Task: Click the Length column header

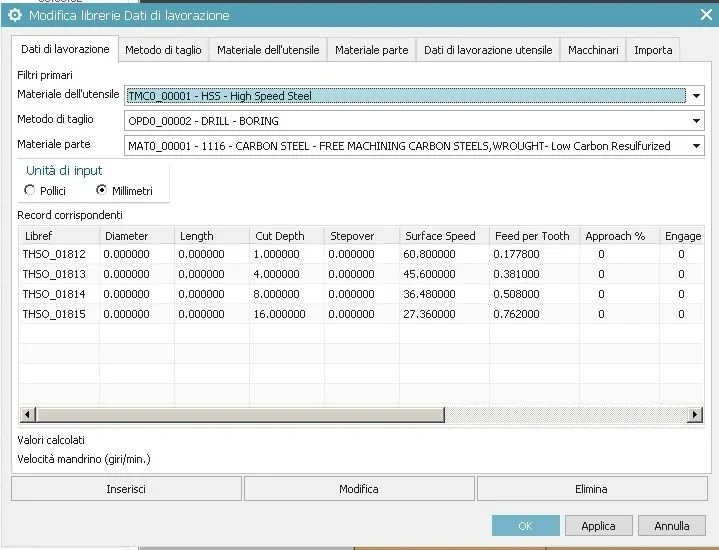Action: [212, 236]
